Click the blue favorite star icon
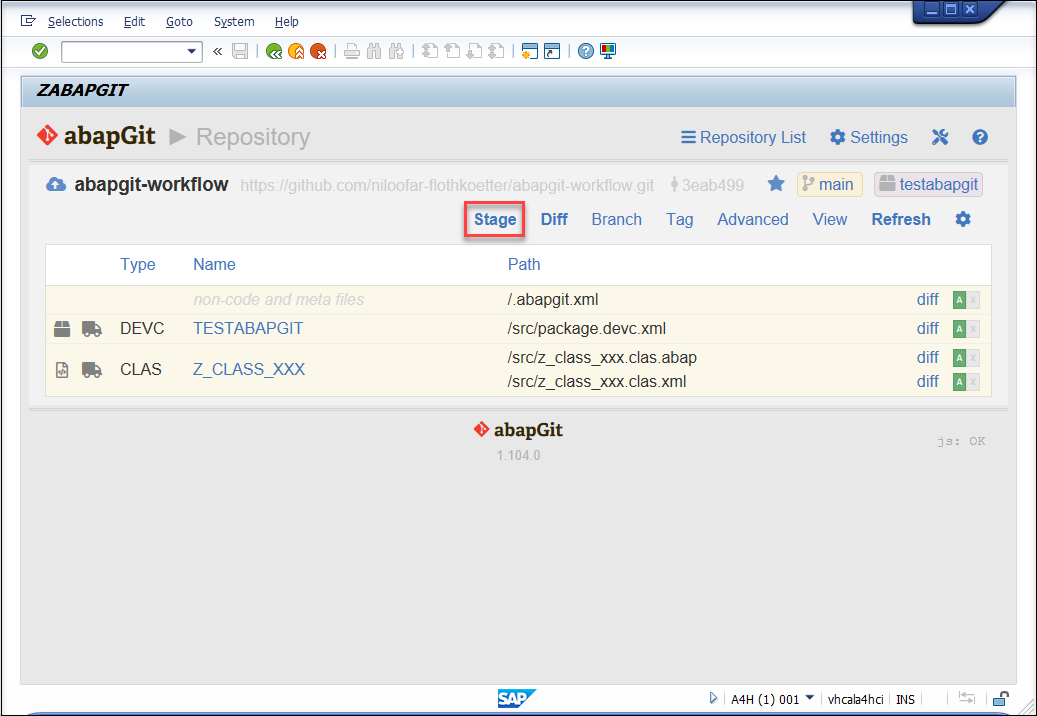Viewport: 1037px width, 716px height. (776, 184)
